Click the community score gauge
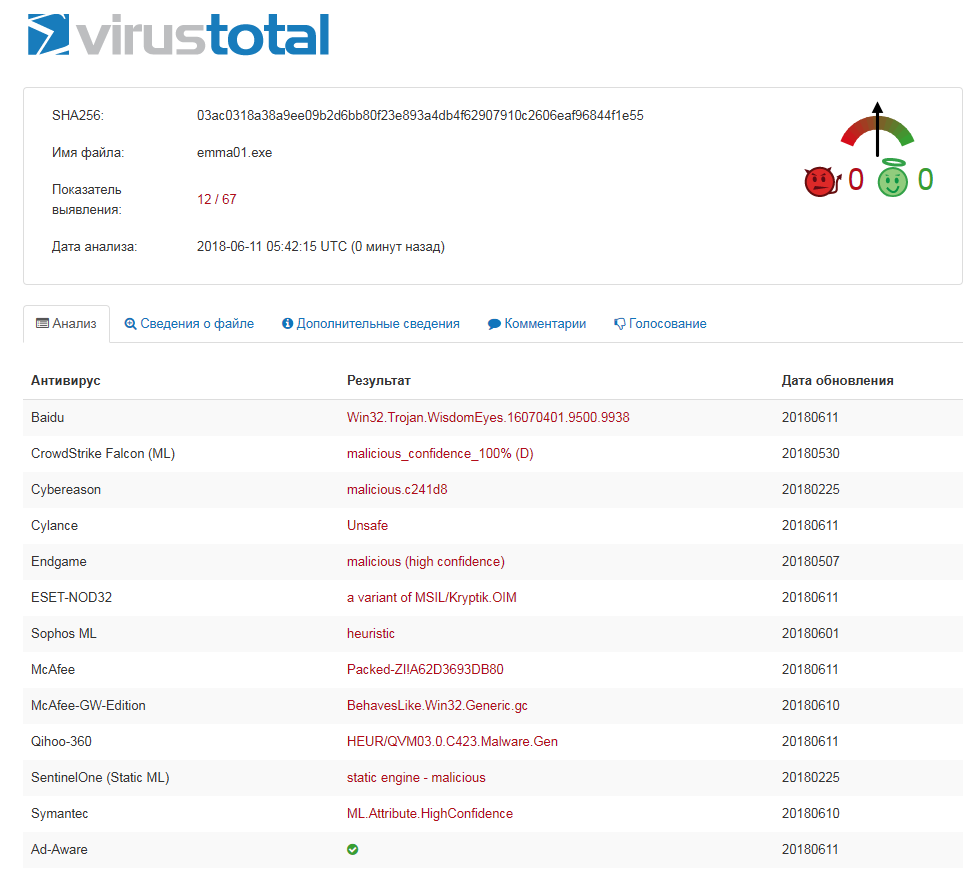The width and height of the screenshot is (976, 870). [x=877, y=129]
